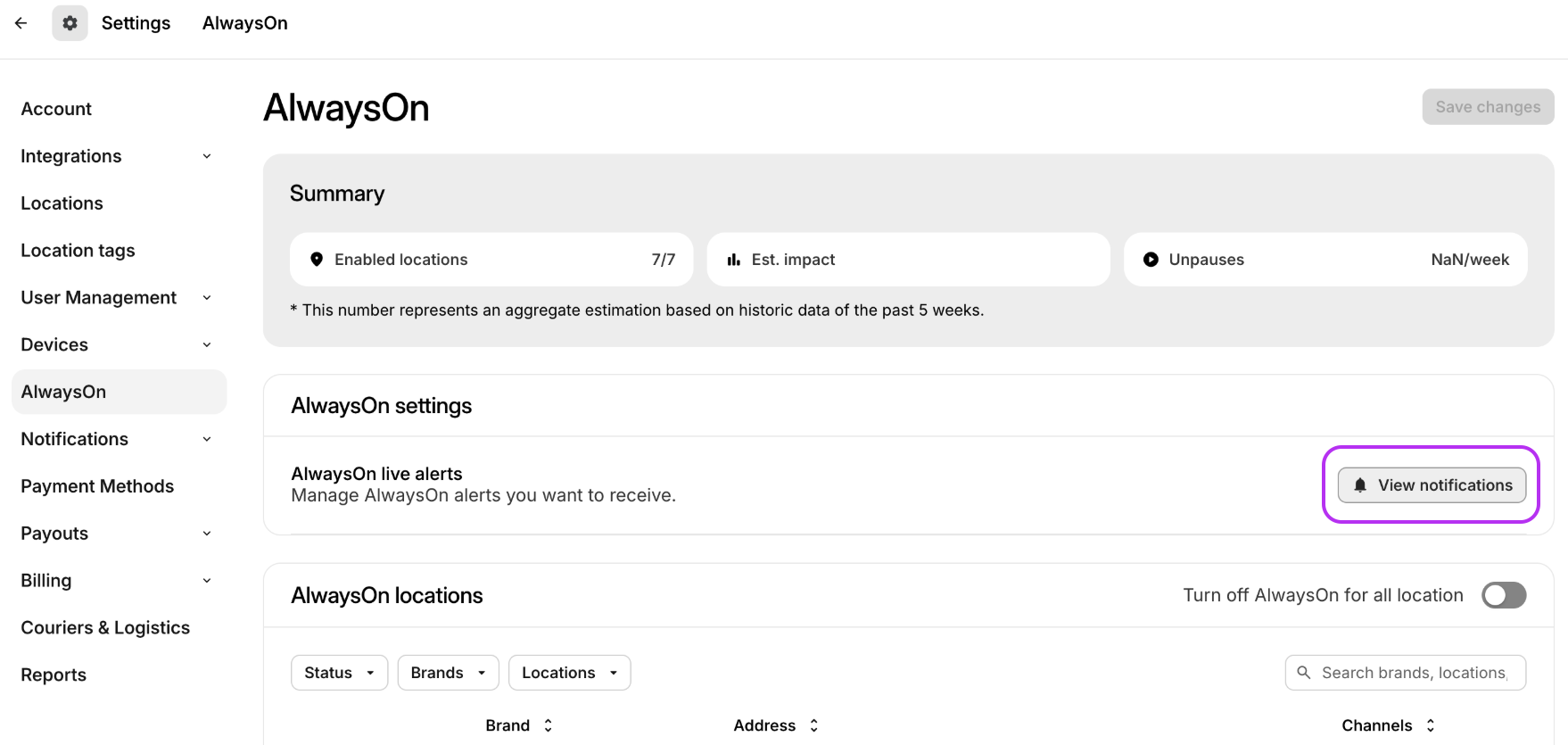
Task: Toggle Turn off AlwaysOn for all location
Action: [x=1504, y=595]
